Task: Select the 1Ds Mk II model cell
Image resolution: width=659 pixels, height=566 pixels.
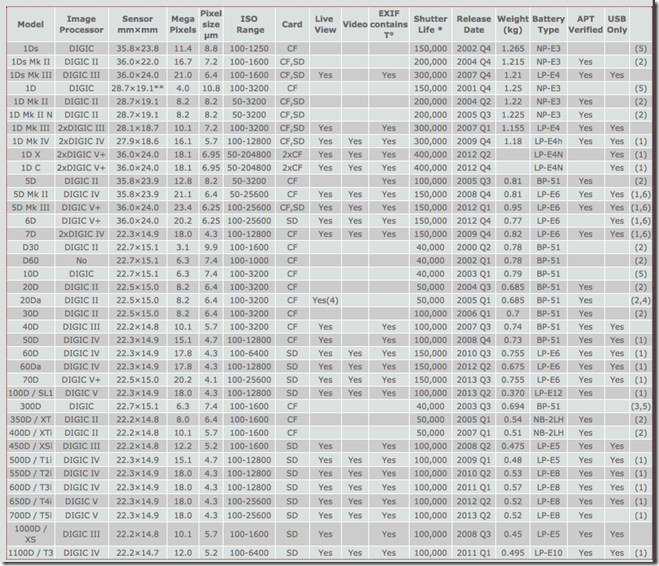Action: pyautogui.click(x=31, y=62)
